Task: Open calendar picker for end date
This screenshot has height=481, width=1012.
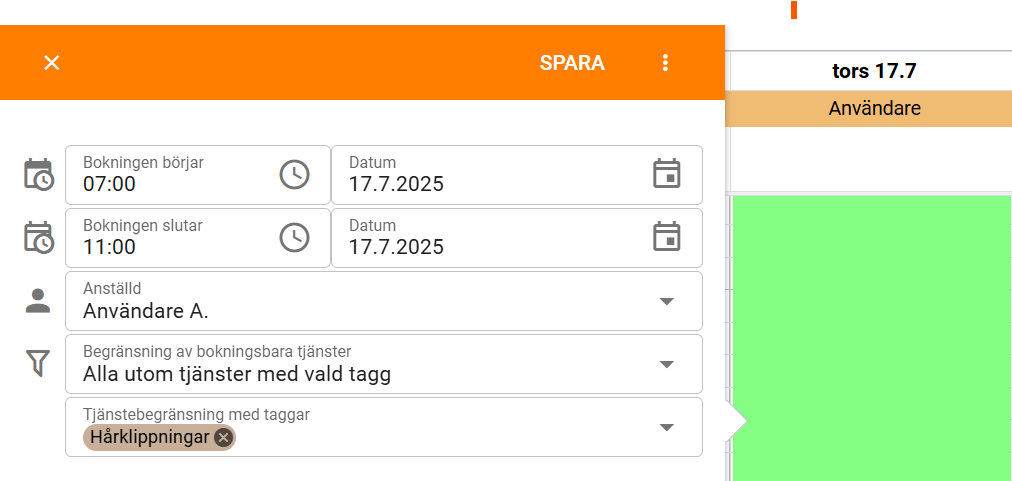Action: point(666,237)
